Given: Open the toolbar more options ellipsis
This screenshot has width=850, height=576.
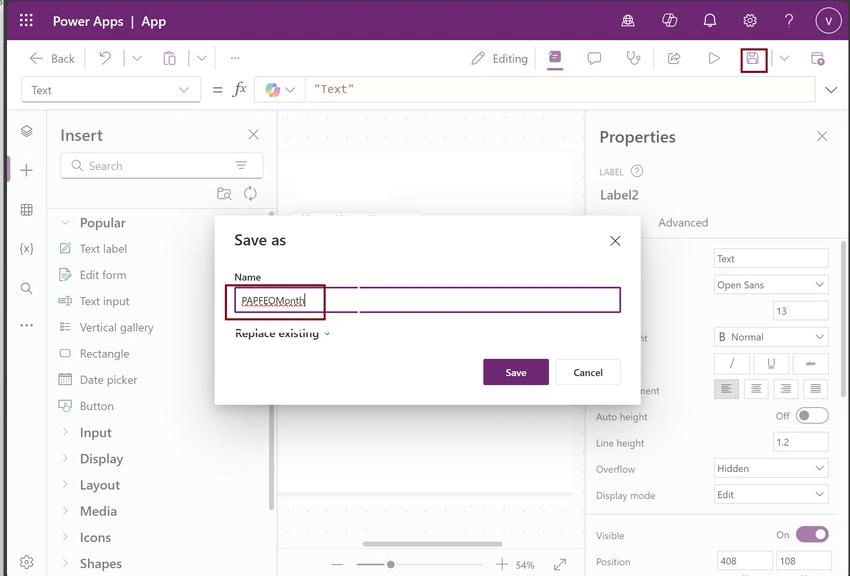Looking at the screenshot, I should [235, 58].
